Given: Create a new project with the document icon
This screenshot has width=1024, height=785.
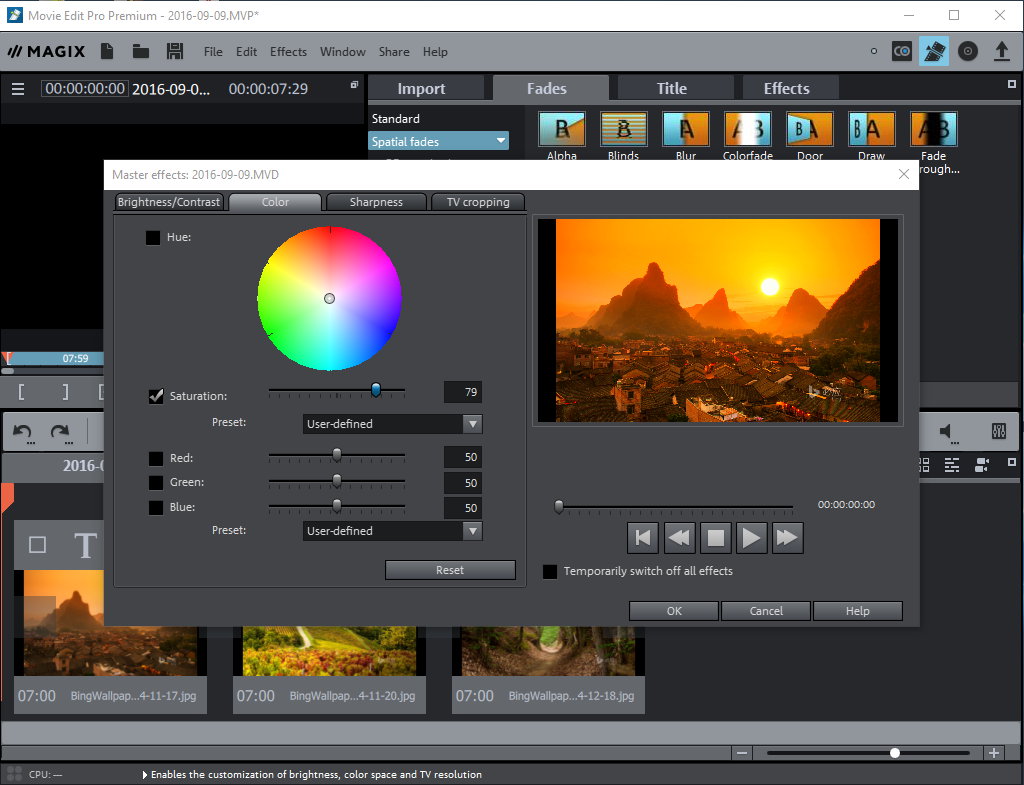Looking at the screenshot, I should [107, 52].
